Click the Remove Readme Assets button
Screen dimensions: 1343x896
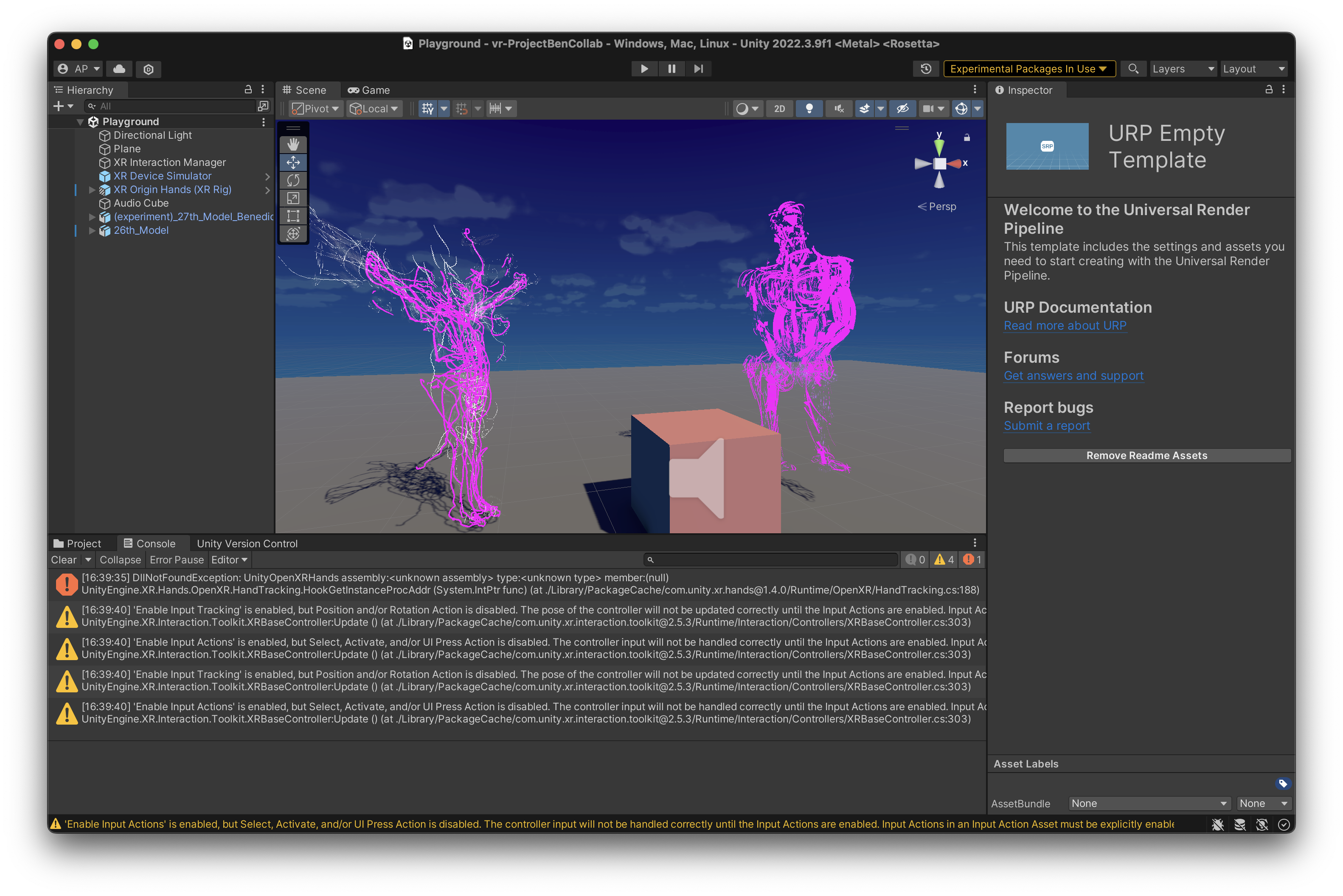(1146, 456)
